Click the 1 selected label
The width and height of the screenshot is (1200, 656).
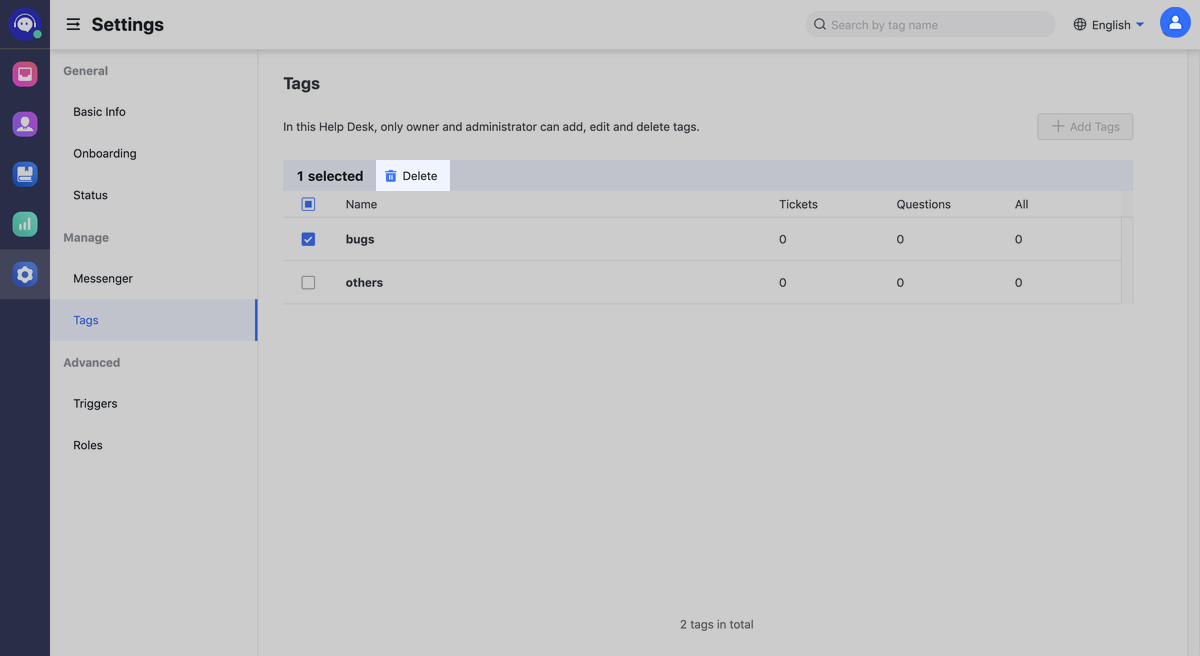coord(330,176)
